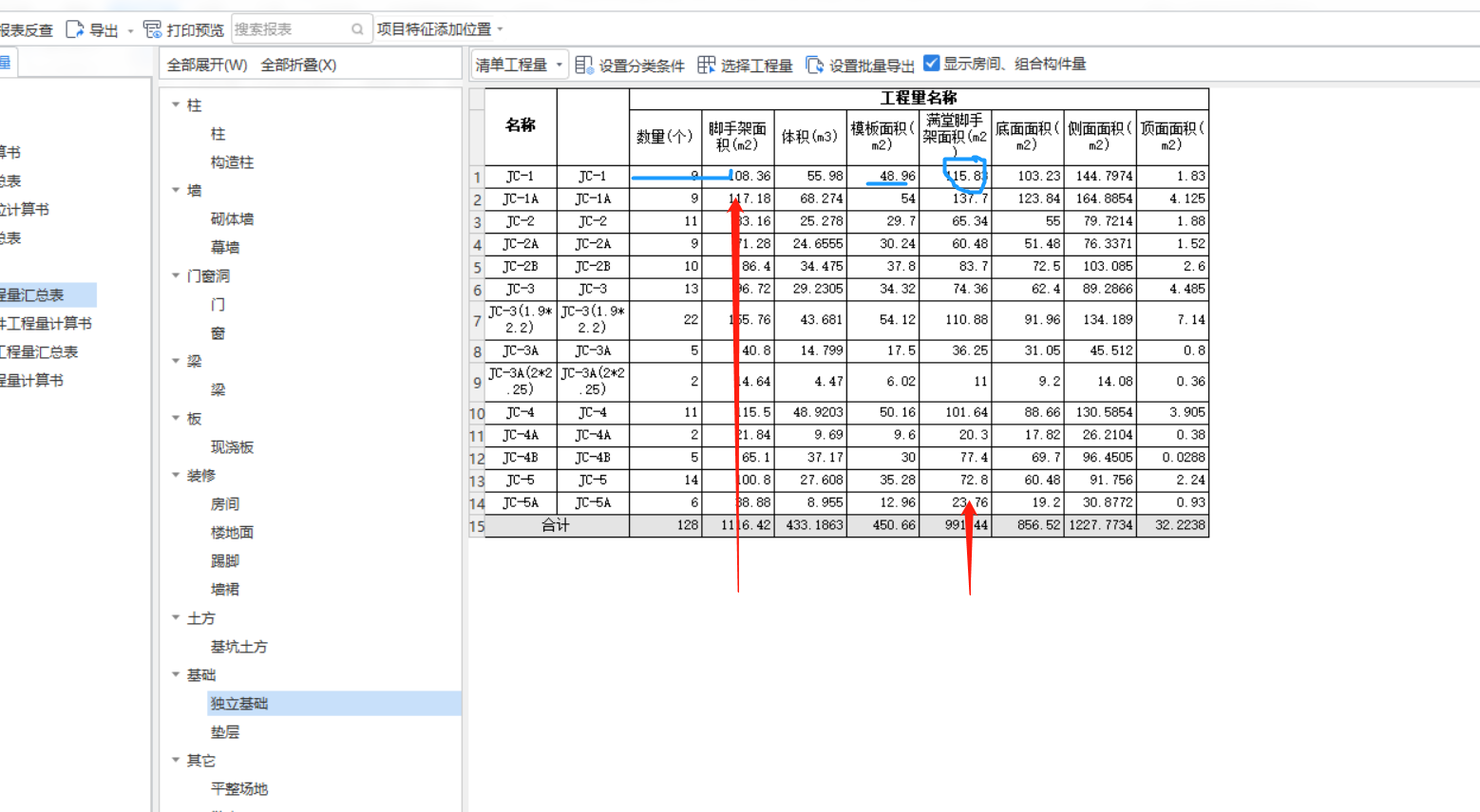Click the 顶面面积 column header
Screen dimensions: 1480x812
(x=1172, y=137)
